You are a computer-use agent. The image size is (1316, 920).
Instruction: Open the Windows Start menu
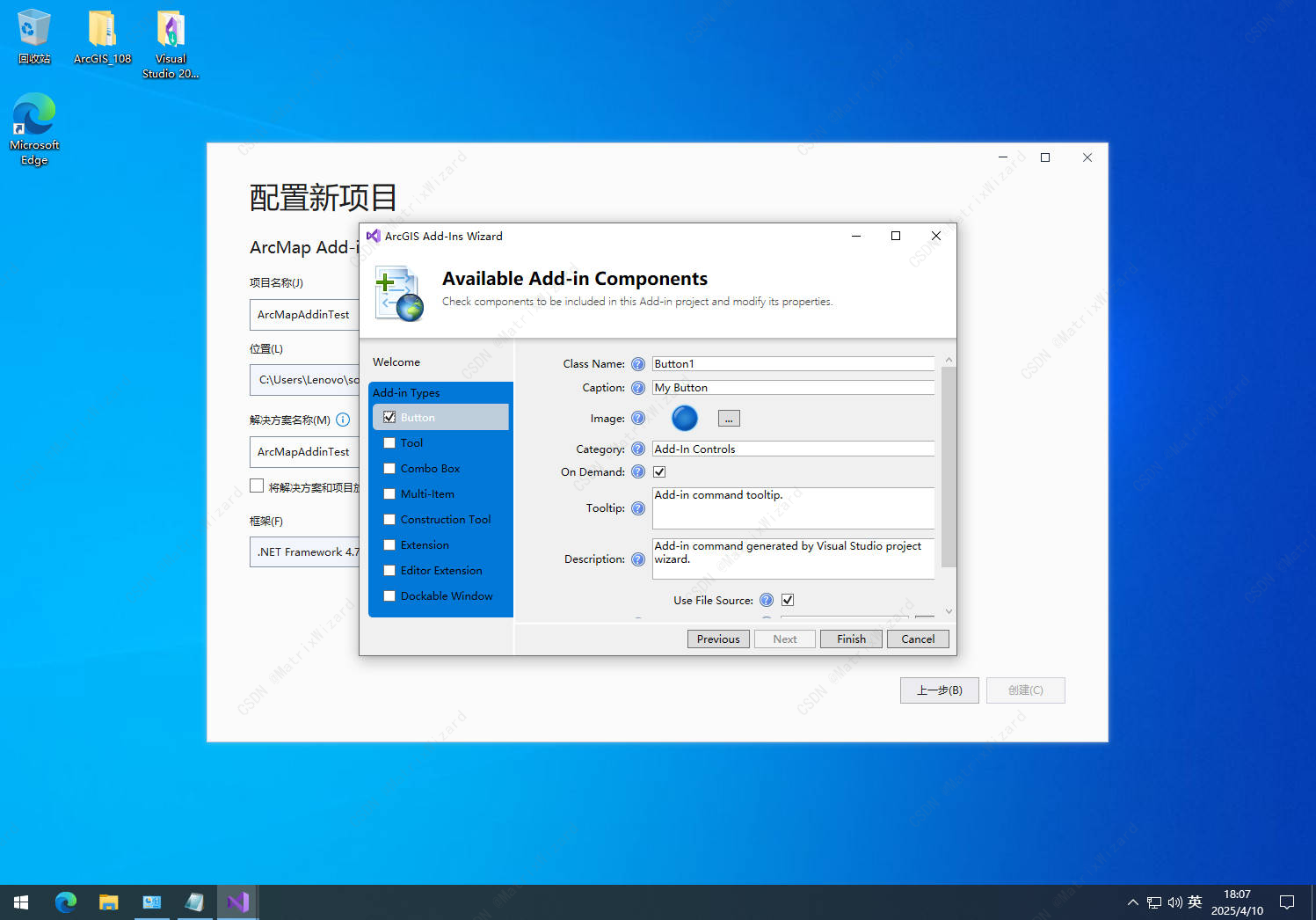click(x=21, y=902)
